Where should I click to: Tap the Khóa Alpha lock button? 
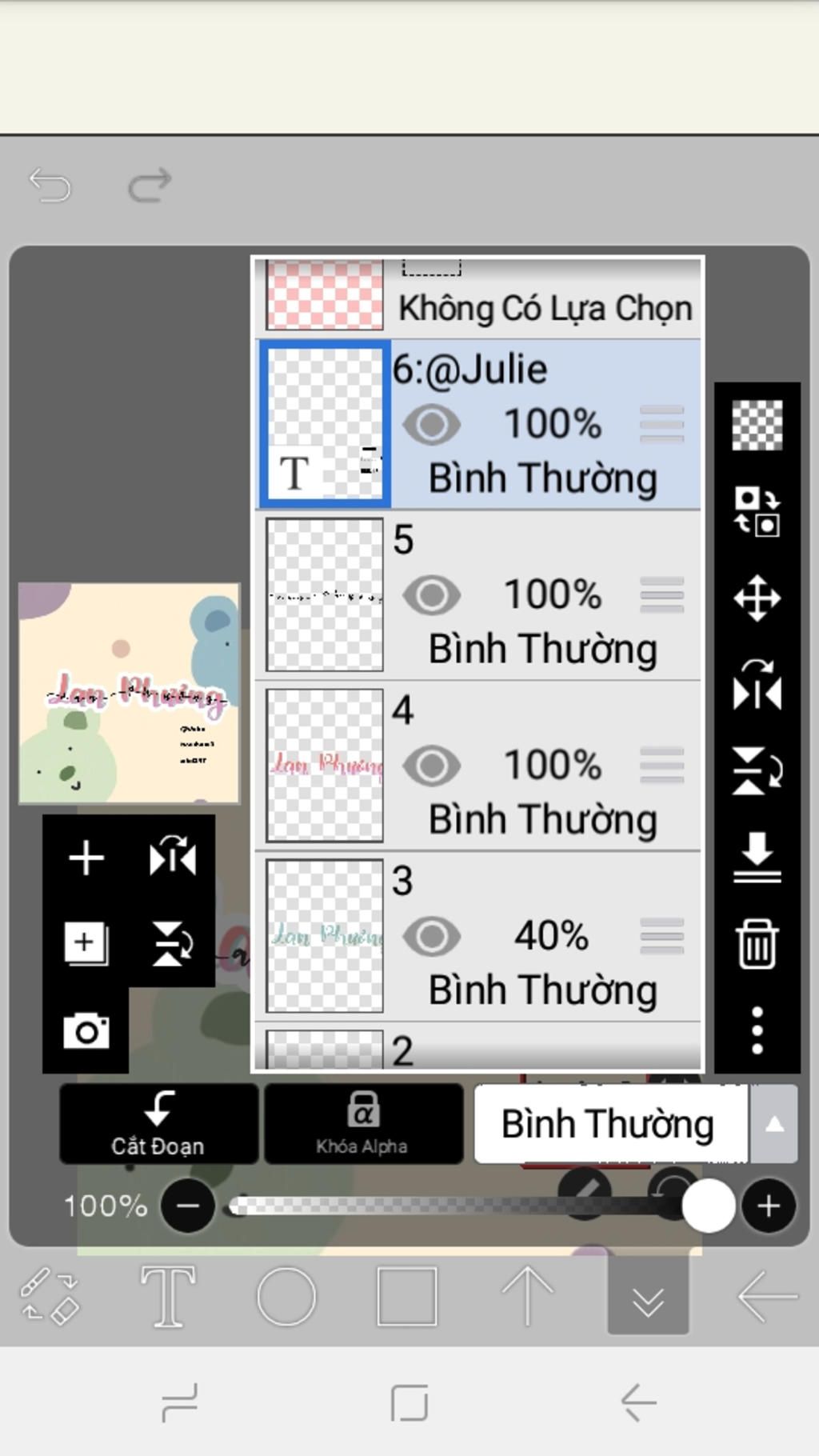coord(363,1123)
